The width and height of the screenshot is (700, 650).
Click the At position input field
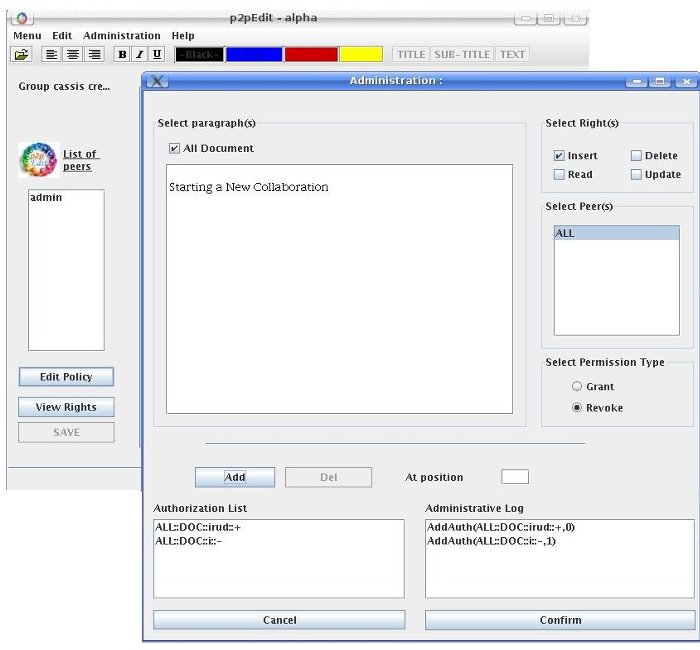click(514, 477)
